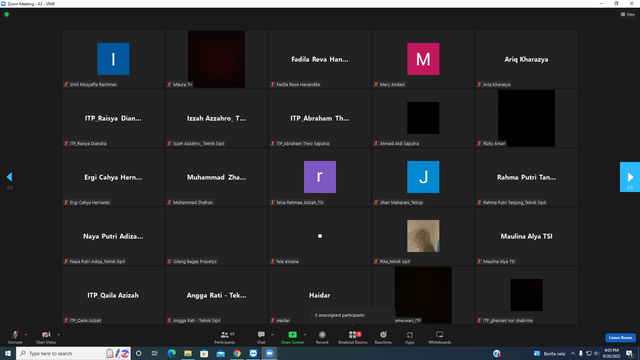The width and height of the screenshot is (640, 360).
Task: Start video using the camera icon
Action: (x=46, y=337)
